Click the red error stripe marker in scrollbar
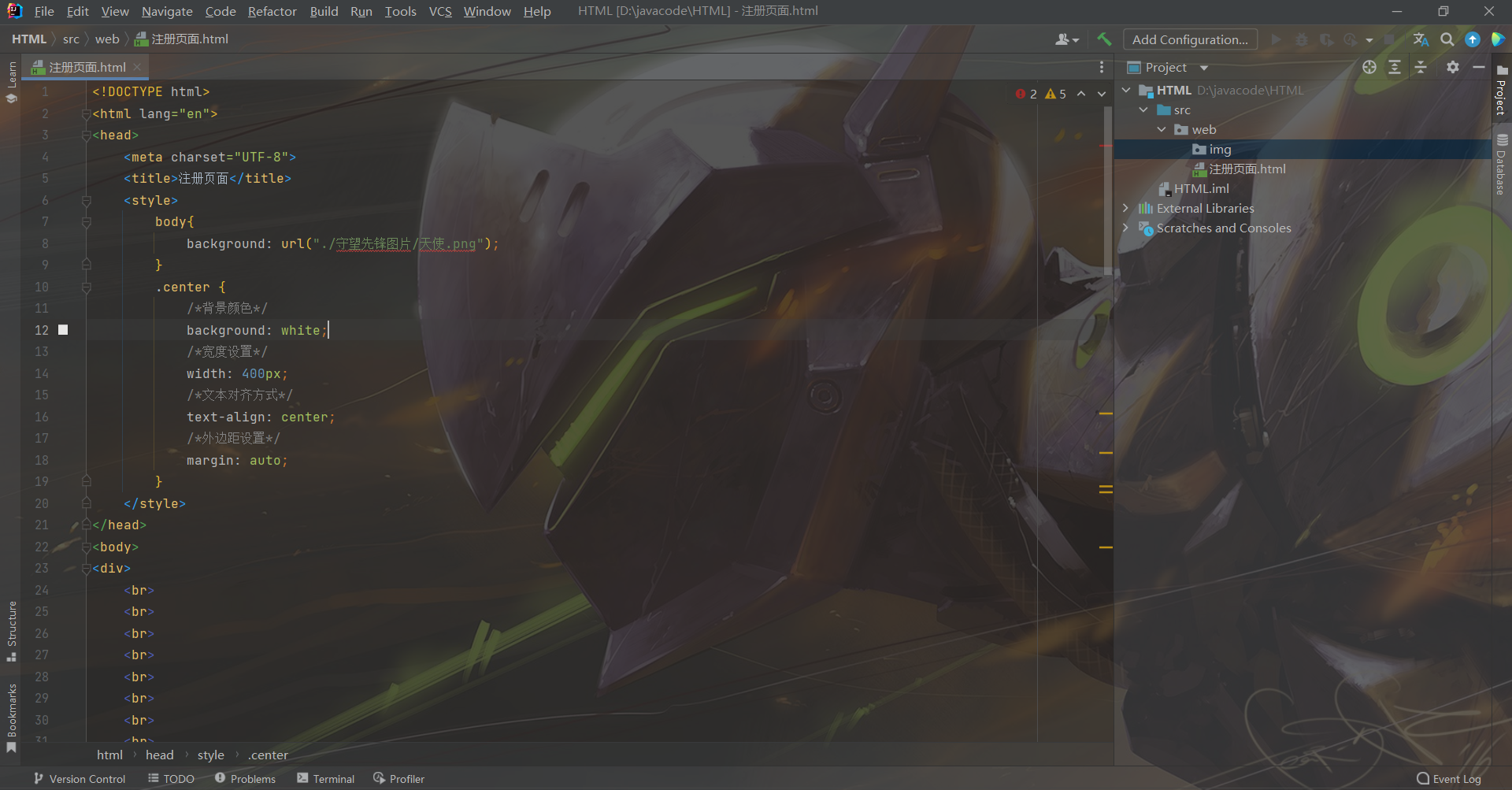This screenshot has height=790, width=1512. [x=1106, y=146]
